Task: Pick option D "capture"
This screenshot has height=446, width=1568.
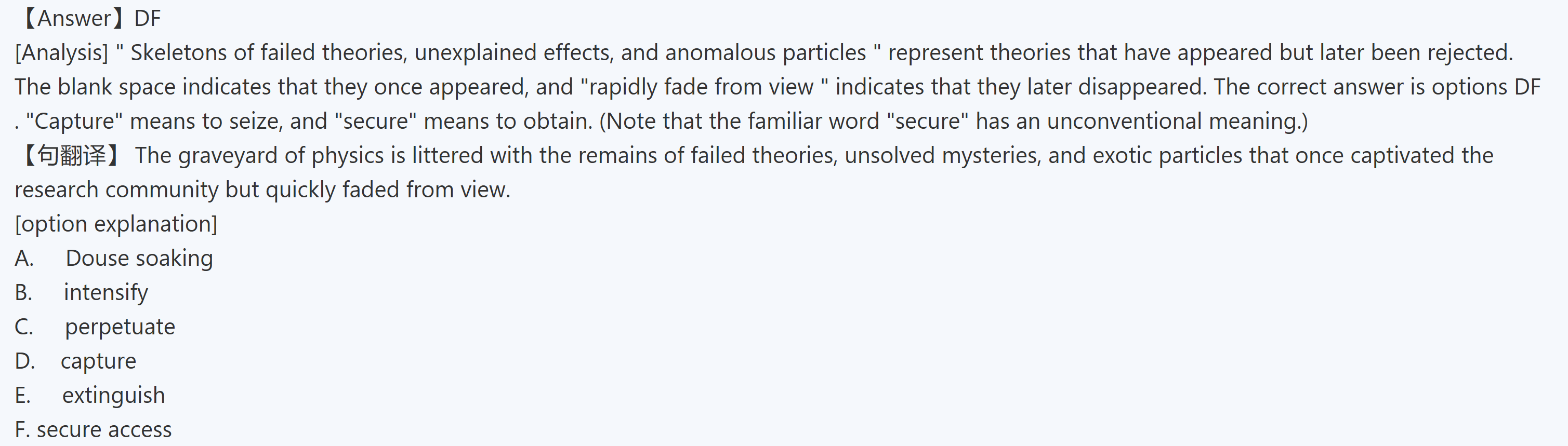Action: [98, 361]
